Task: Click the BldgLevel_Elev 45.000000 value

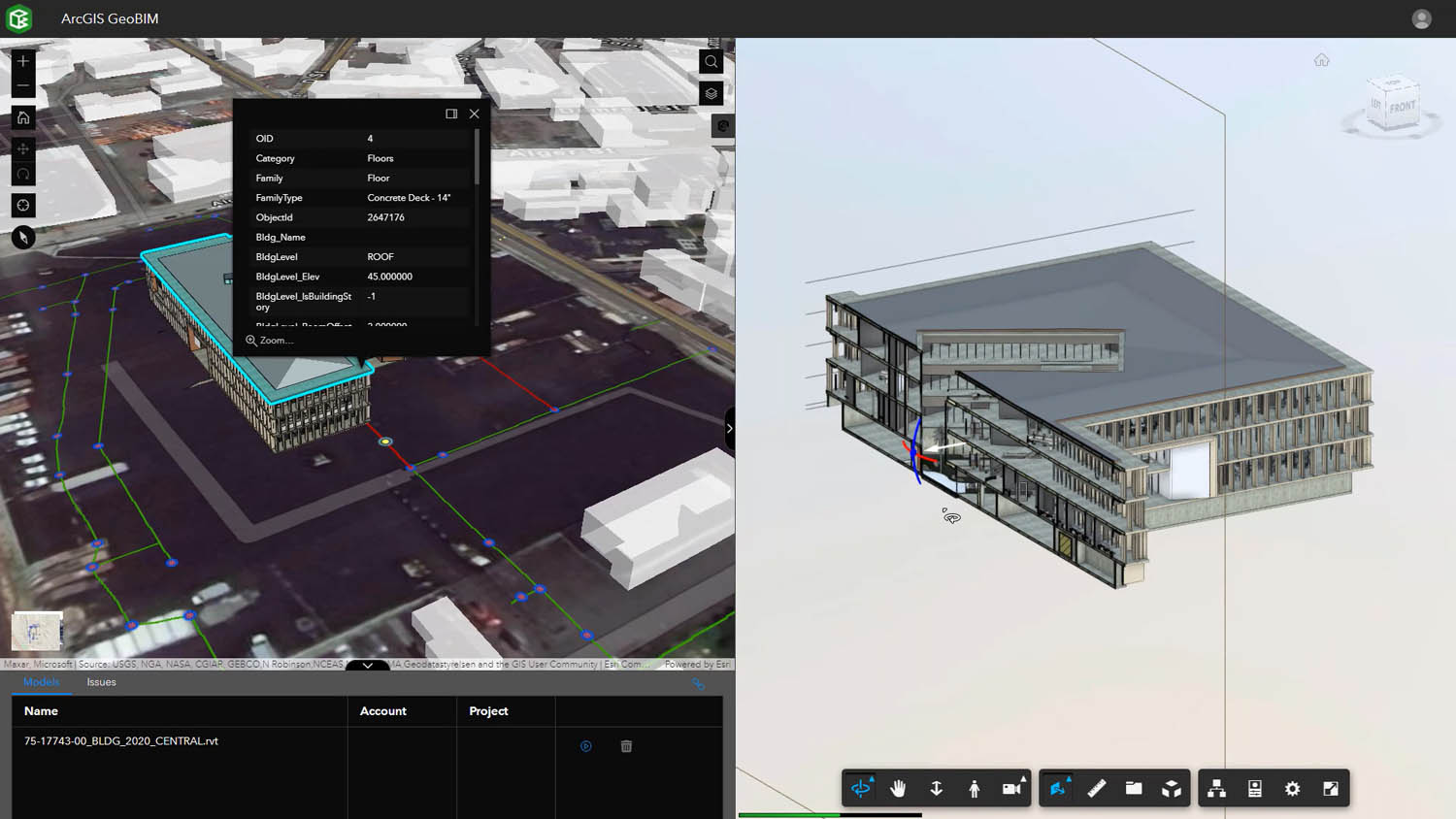Action: coord(389,277)
